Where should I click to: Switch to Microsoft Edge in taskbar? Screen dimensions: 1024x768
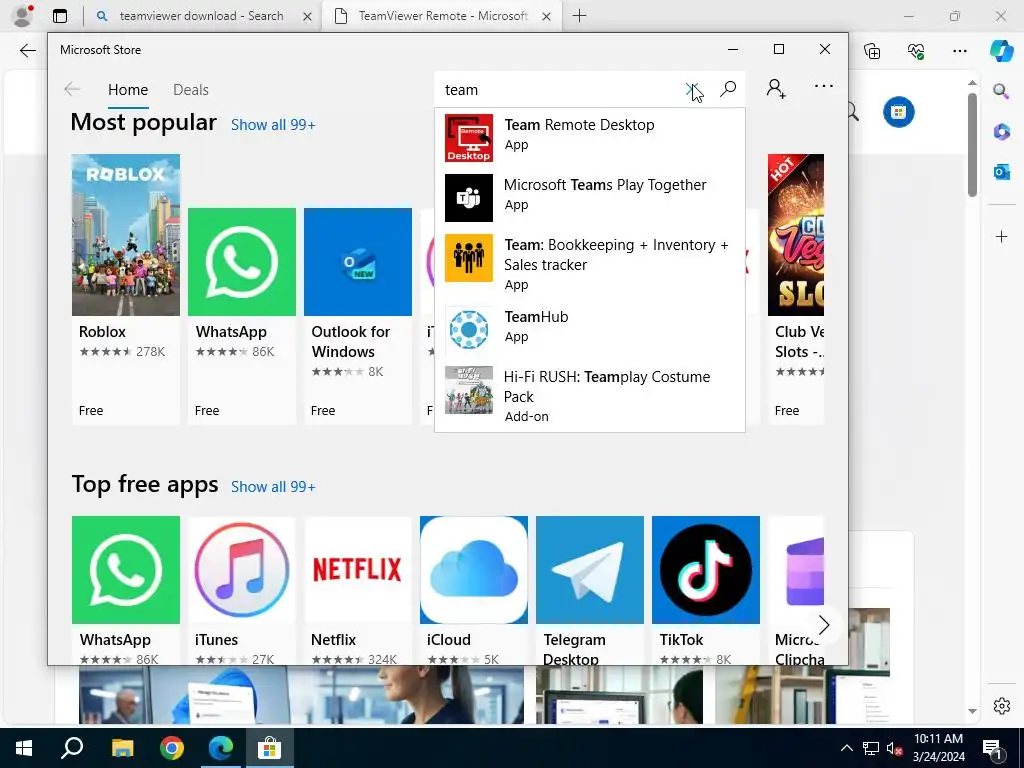[221, 748]
